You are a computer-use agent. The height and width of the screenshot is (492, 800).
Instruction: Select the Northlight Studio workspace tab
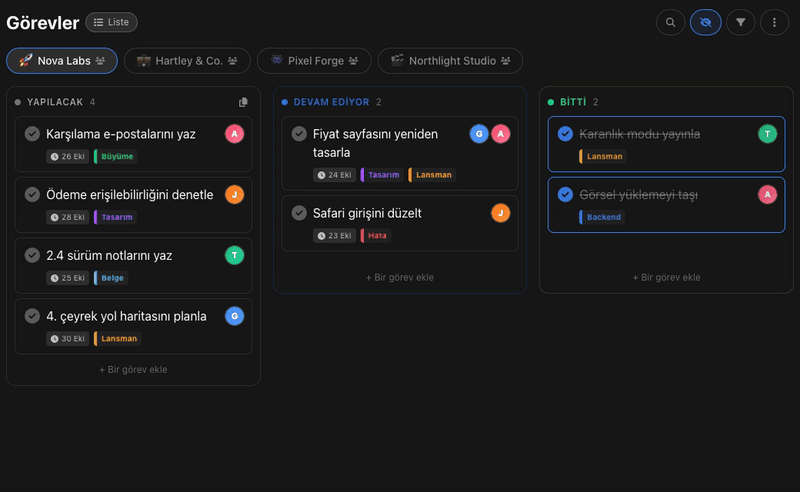pyautogui.click(x=451, y=61)
